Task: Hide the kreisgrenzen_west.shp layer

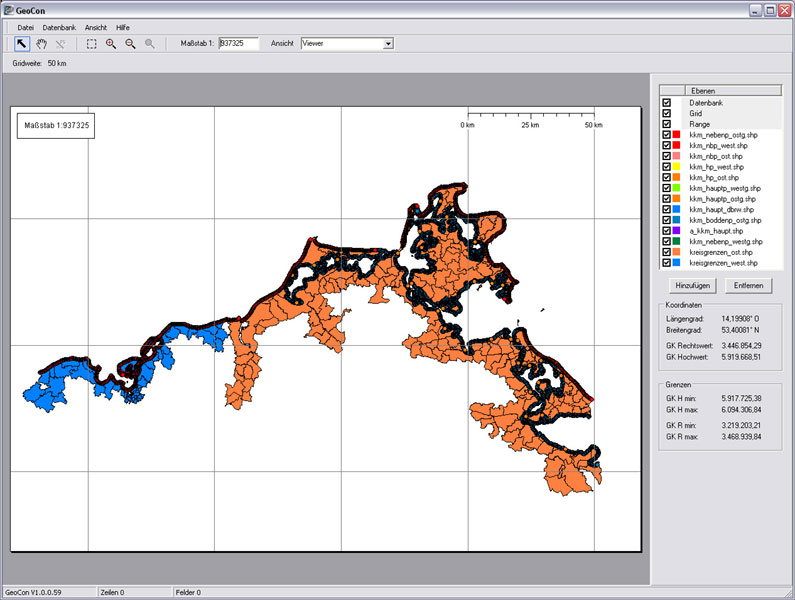Action: click(x=666, y=263)
